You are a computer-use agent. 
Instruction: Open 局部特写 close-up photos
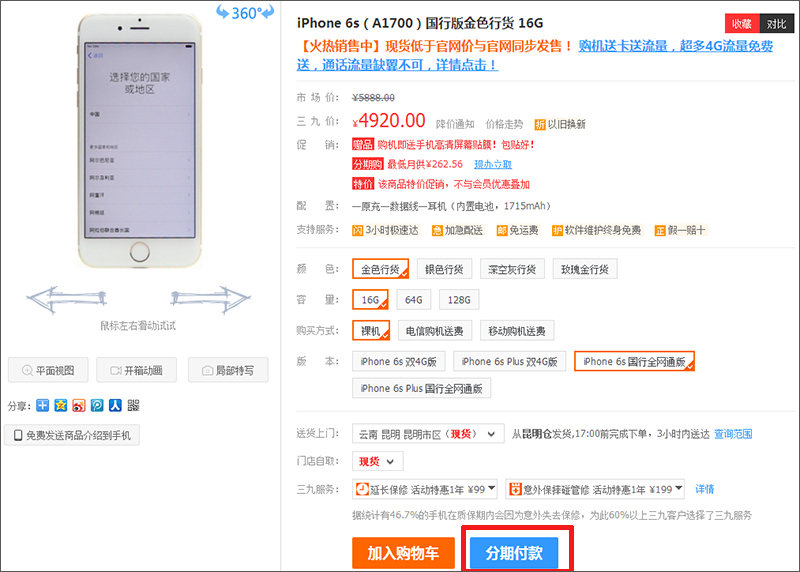click(x=228, y=370)
